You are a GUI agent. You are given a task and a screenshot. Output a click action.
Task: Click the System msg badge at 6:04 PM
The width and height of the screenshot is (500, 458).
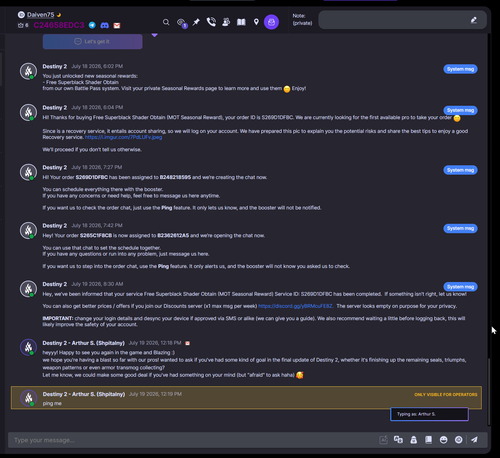pyautogui.click(x=460, y=110)
